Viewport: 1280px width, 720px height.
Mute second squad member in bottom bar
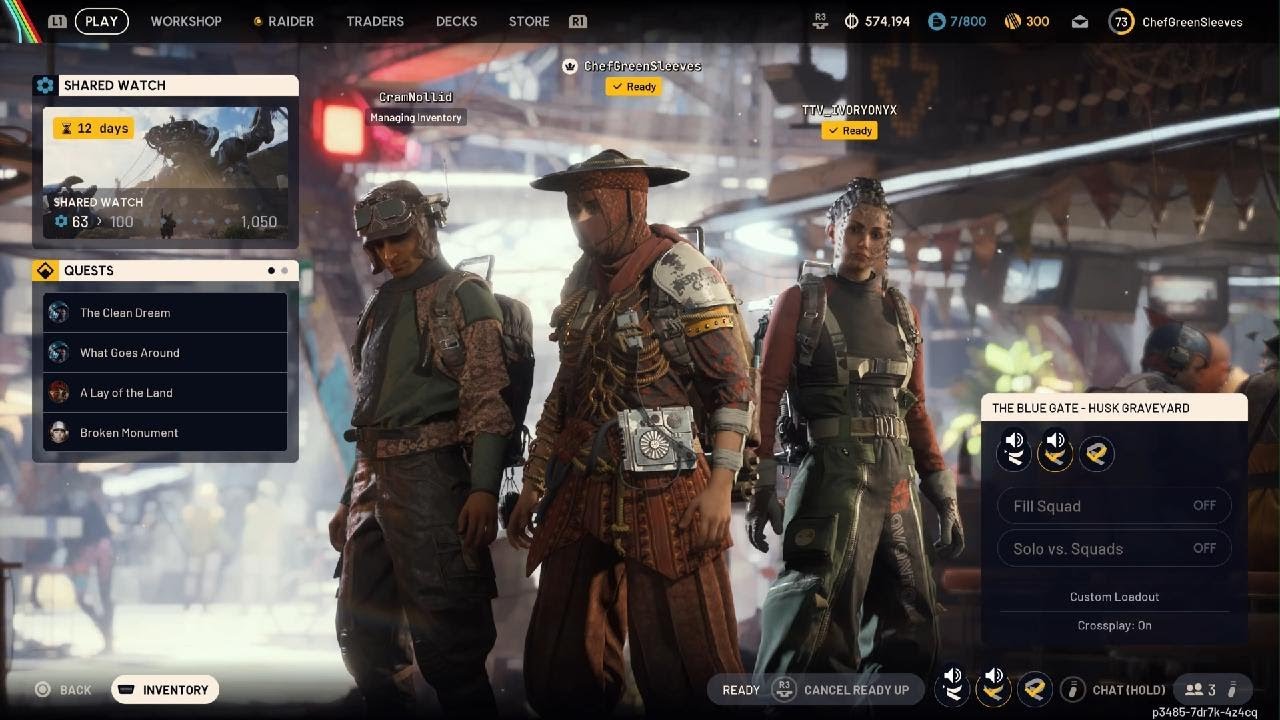coord(994,687)
